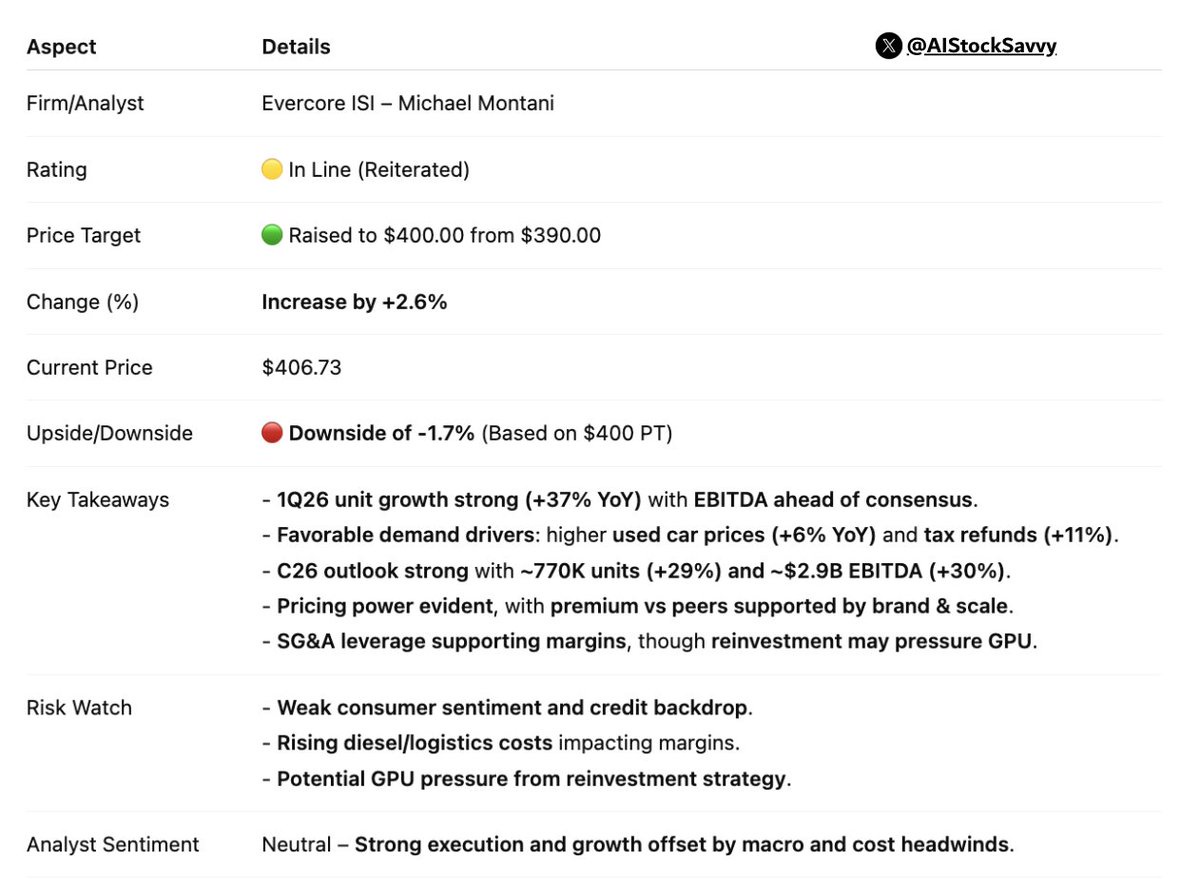Select the Details column header

coord(296,47)
